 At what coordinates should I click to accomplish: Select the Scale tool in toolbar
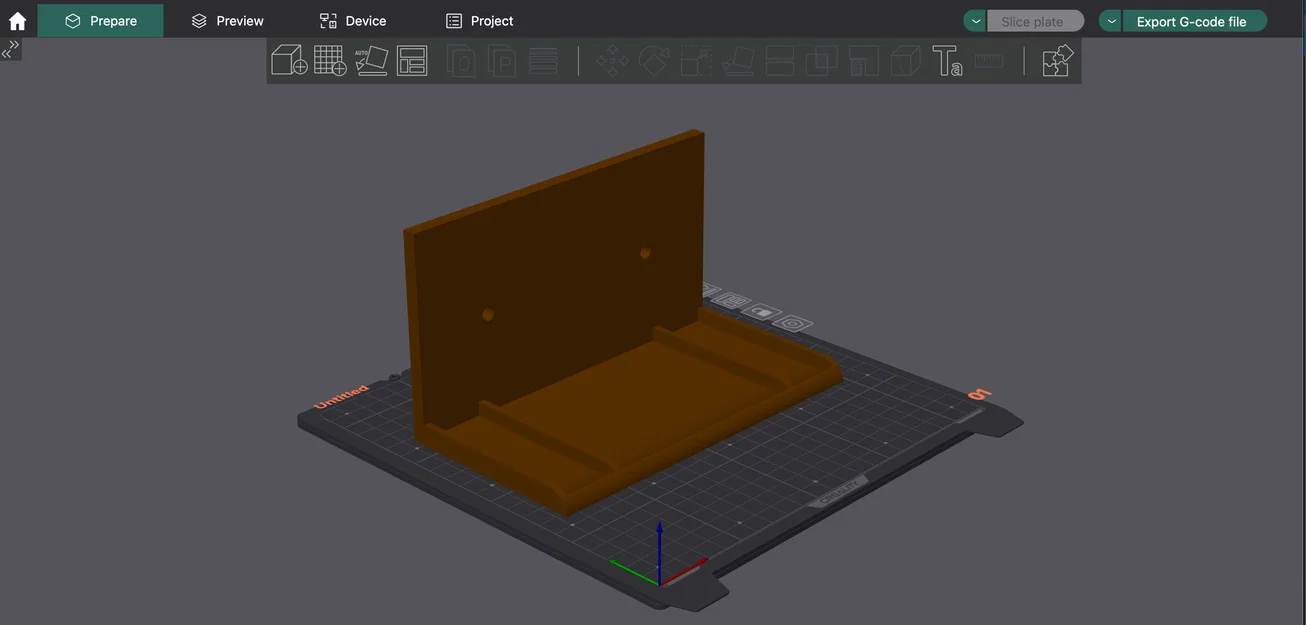click(696, 60)
